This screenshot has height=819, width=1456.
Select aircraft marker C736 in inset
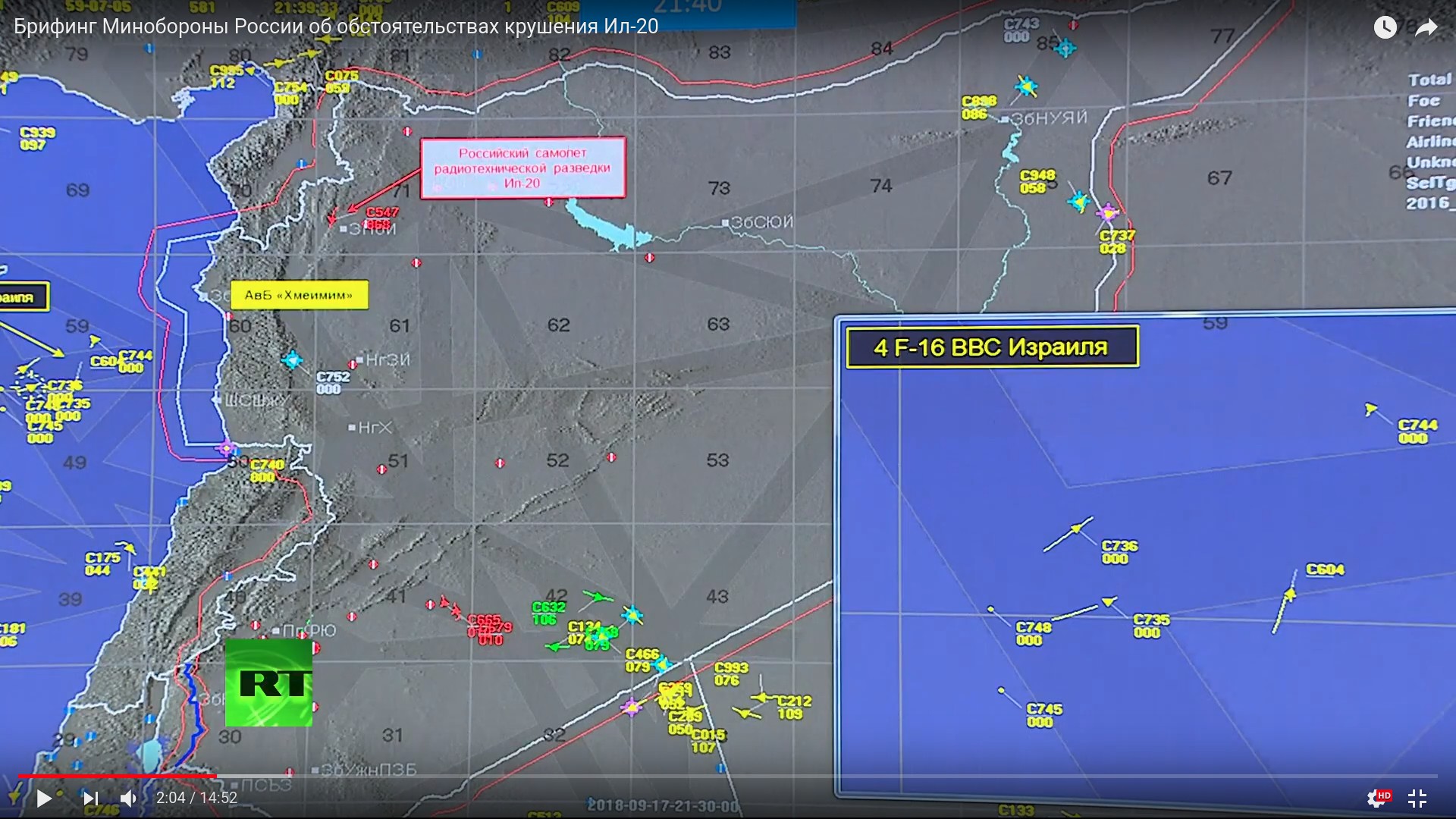click(1076, 529)
